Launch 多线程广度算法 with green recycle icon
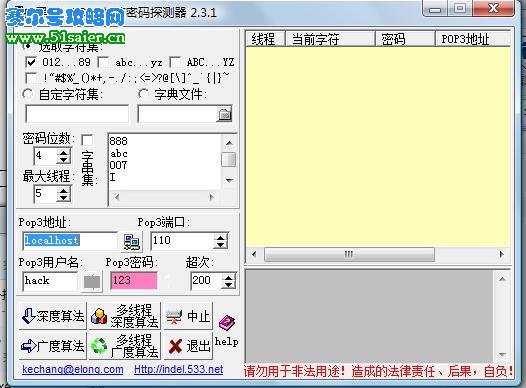The image size is (526, 388). pos(124,346)
